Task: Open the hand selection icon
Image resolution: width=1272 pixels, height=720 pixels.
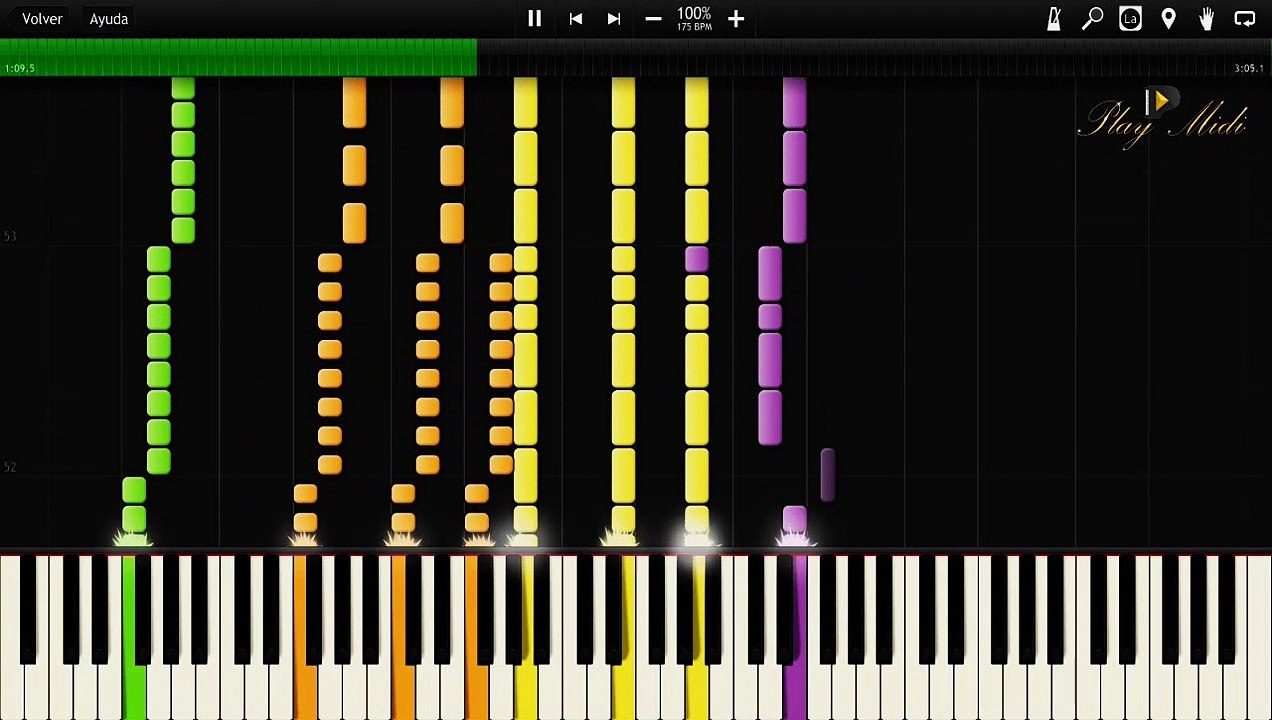Action: coord(1207,18)
